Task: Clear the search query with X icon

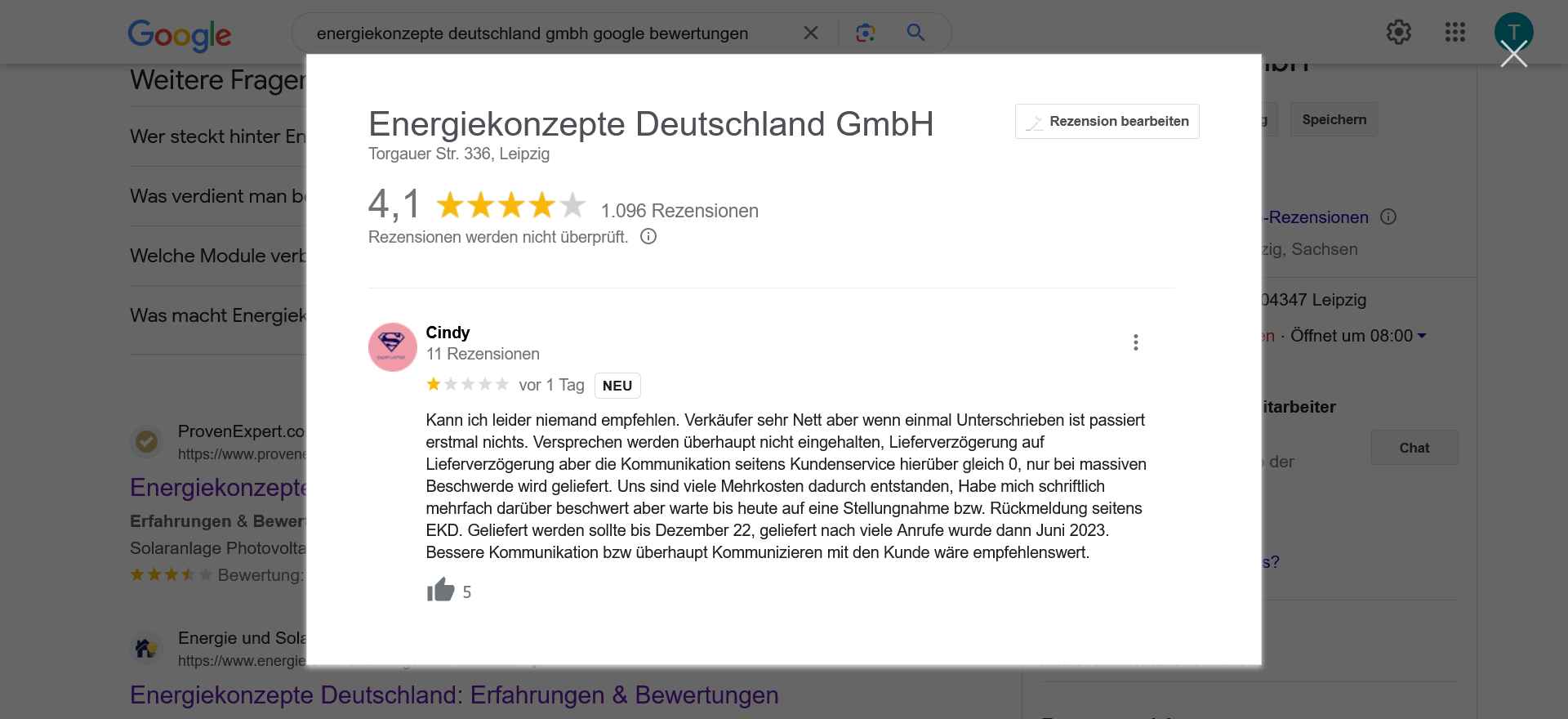Action: coord(810,33)
